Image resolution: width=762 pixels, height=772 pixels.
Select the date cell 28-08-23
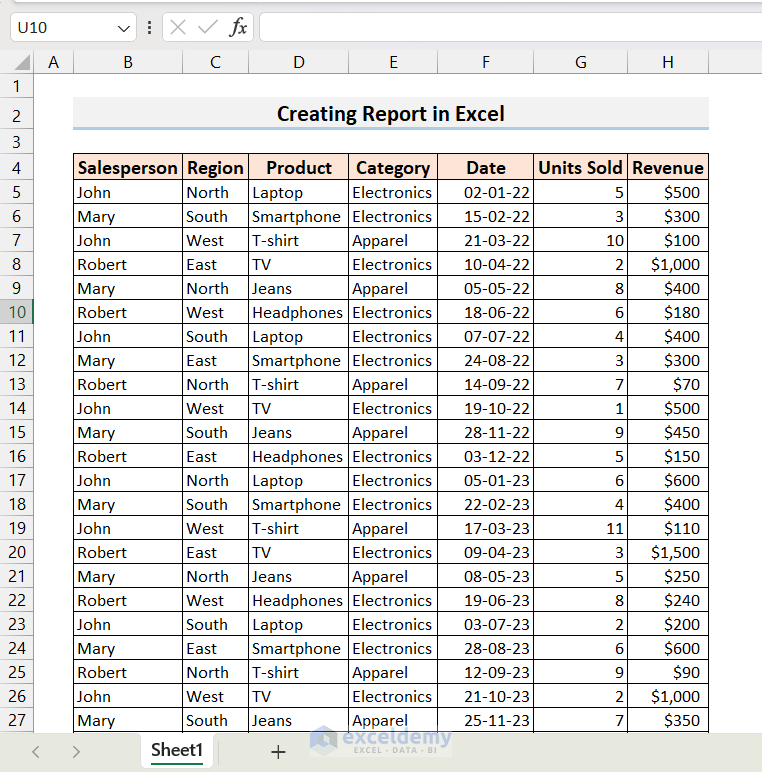click(x=486, y=648)
